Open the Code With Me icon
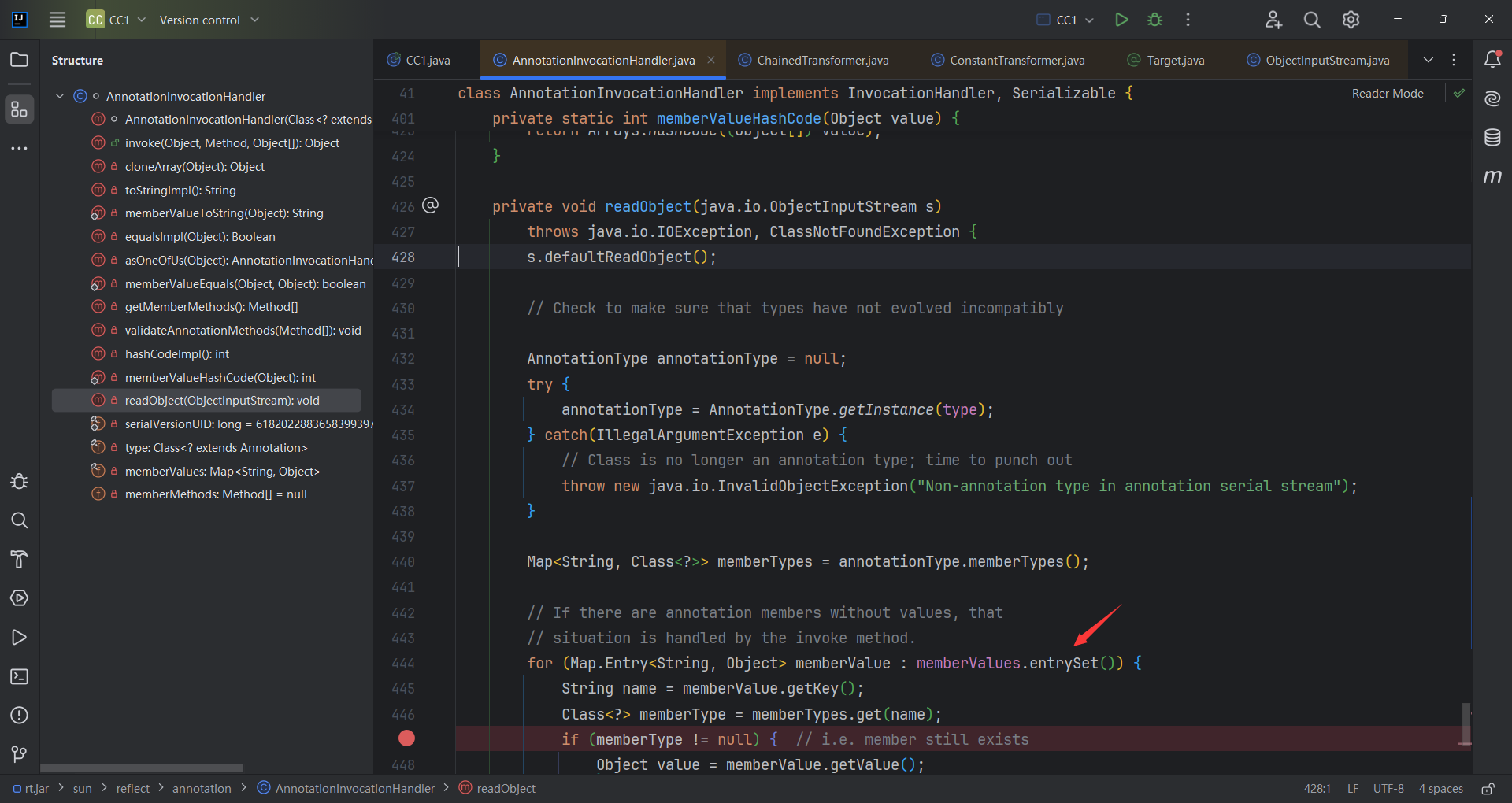 [x=1273, y=20]
